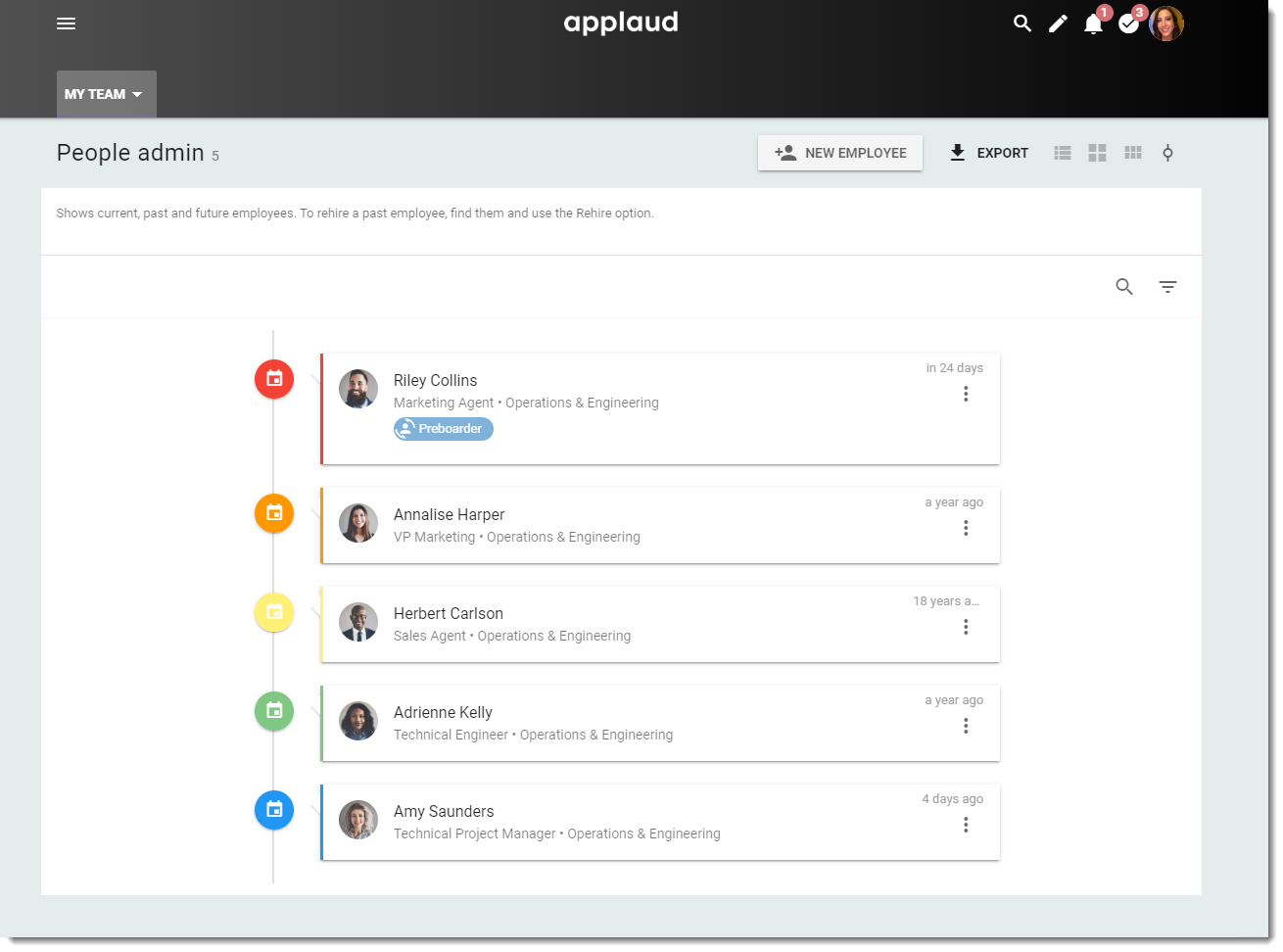Click the EXPORT button
The width and height of the screenshot is (1283, 952).
[x=988, y=153]
